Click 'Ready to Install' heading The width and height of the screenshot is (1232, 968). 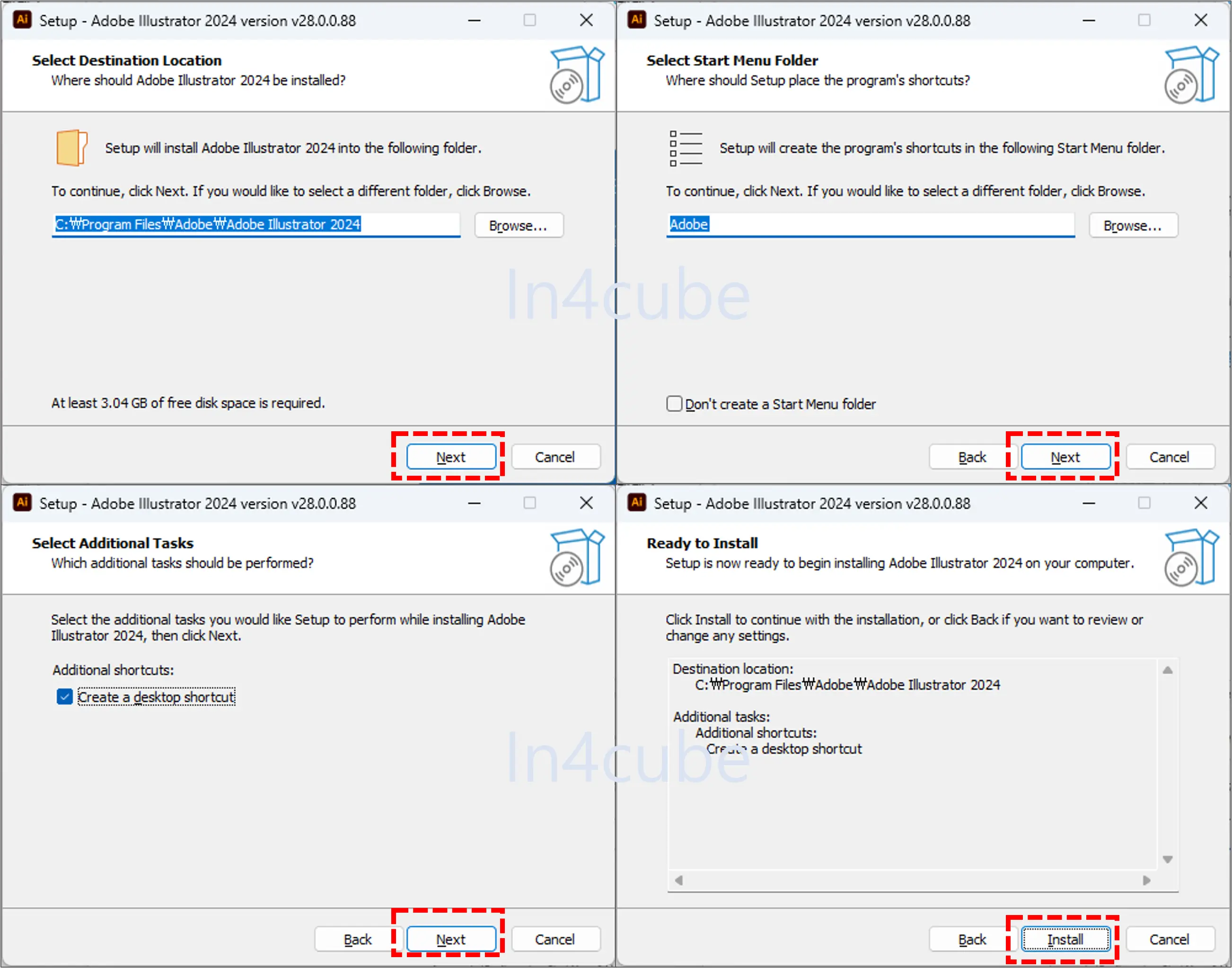(x=702, y=543)
